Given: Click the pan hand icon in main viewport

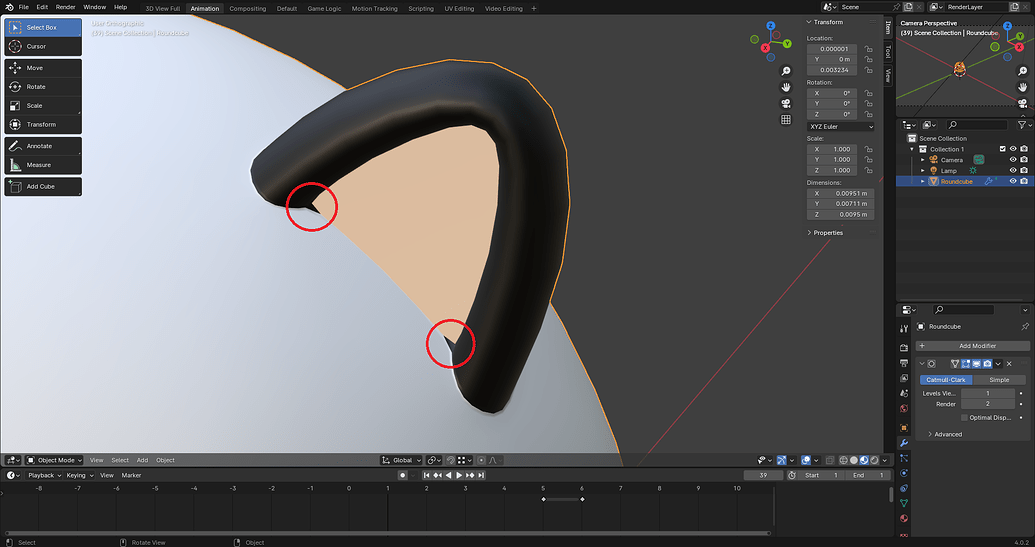Looking at the screenshot, I should click(785, 87).
